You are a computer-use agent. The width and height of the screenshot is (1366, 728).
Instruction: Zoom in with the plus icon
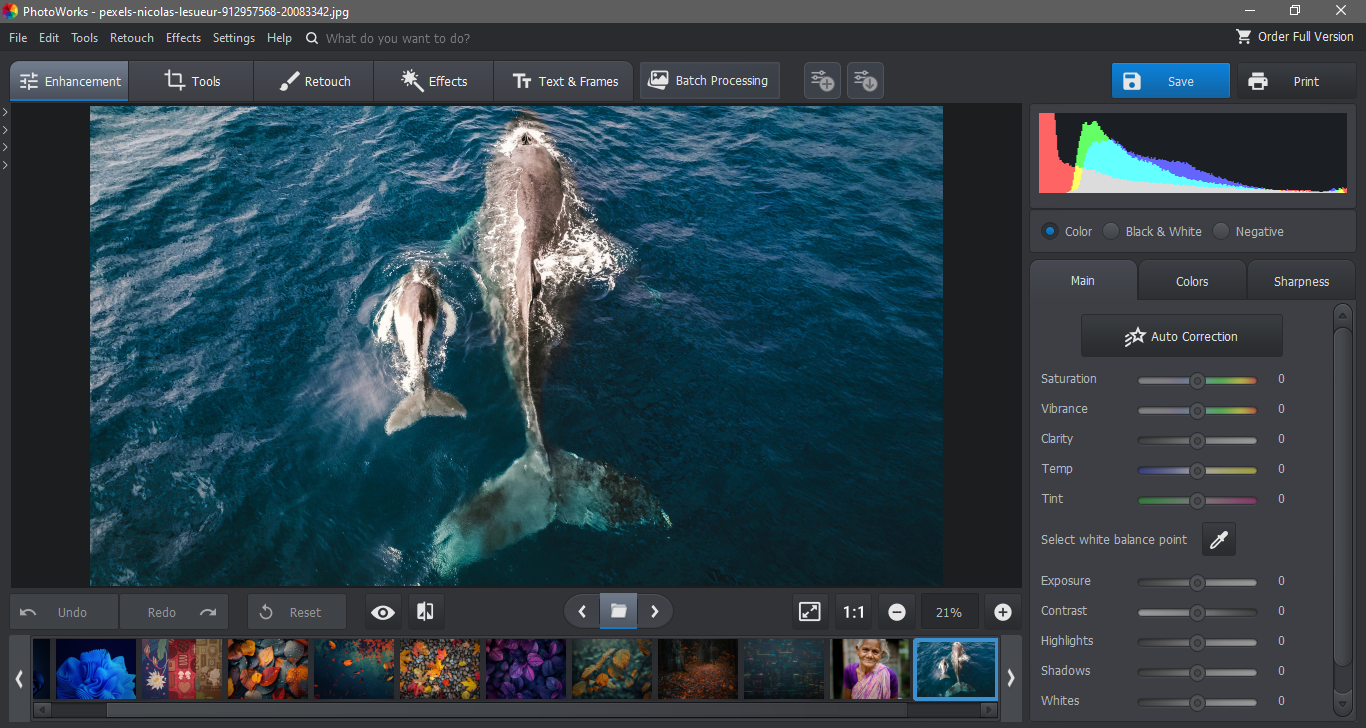pyautogui.click(x=1003, y=612)
